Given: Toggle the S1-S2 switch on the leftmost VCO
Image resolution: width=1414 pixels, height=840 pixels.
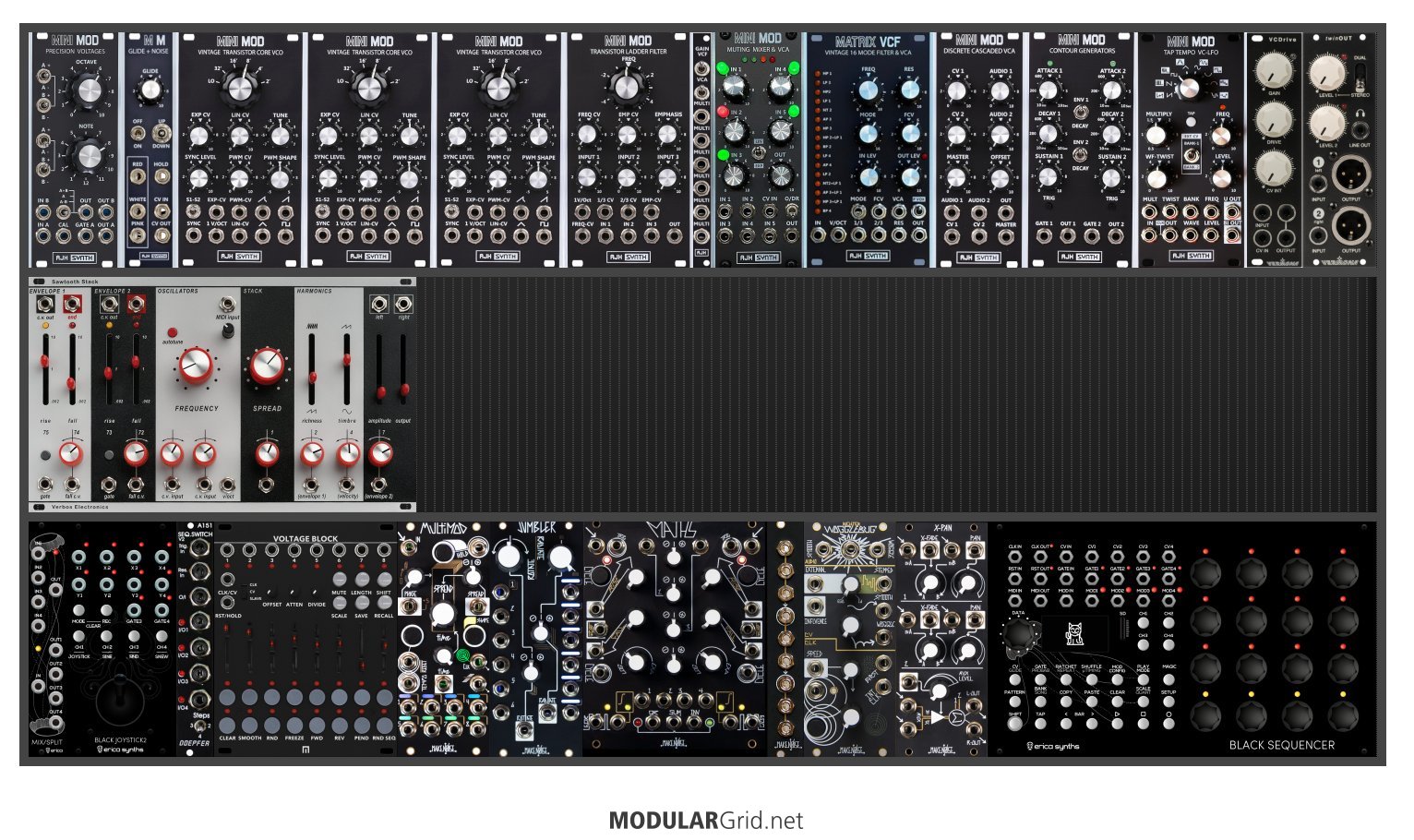Looking at the screenshot, I should 194,211.
